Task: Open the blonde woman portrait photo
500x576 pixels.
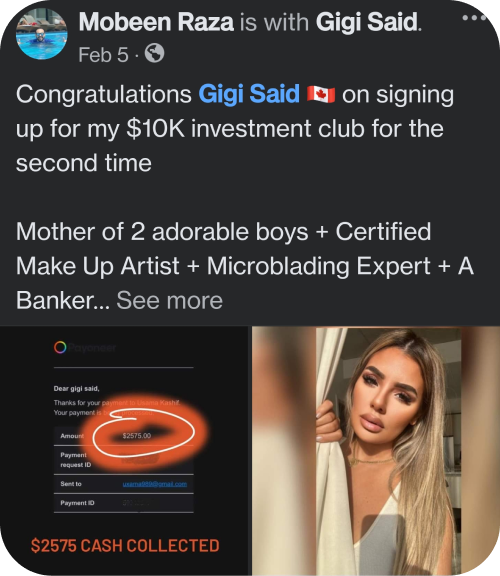Action: coord(376,450)
